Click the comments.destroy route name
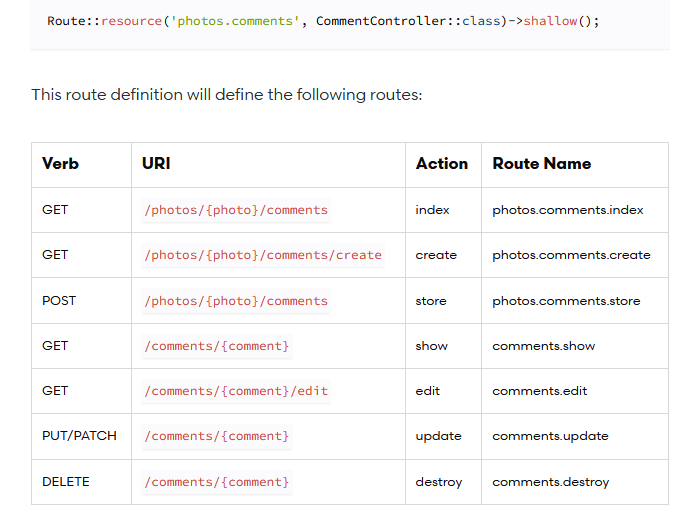The height and width of the screenshot is (515, 685). pyautogui.click(x=550, y=482)
